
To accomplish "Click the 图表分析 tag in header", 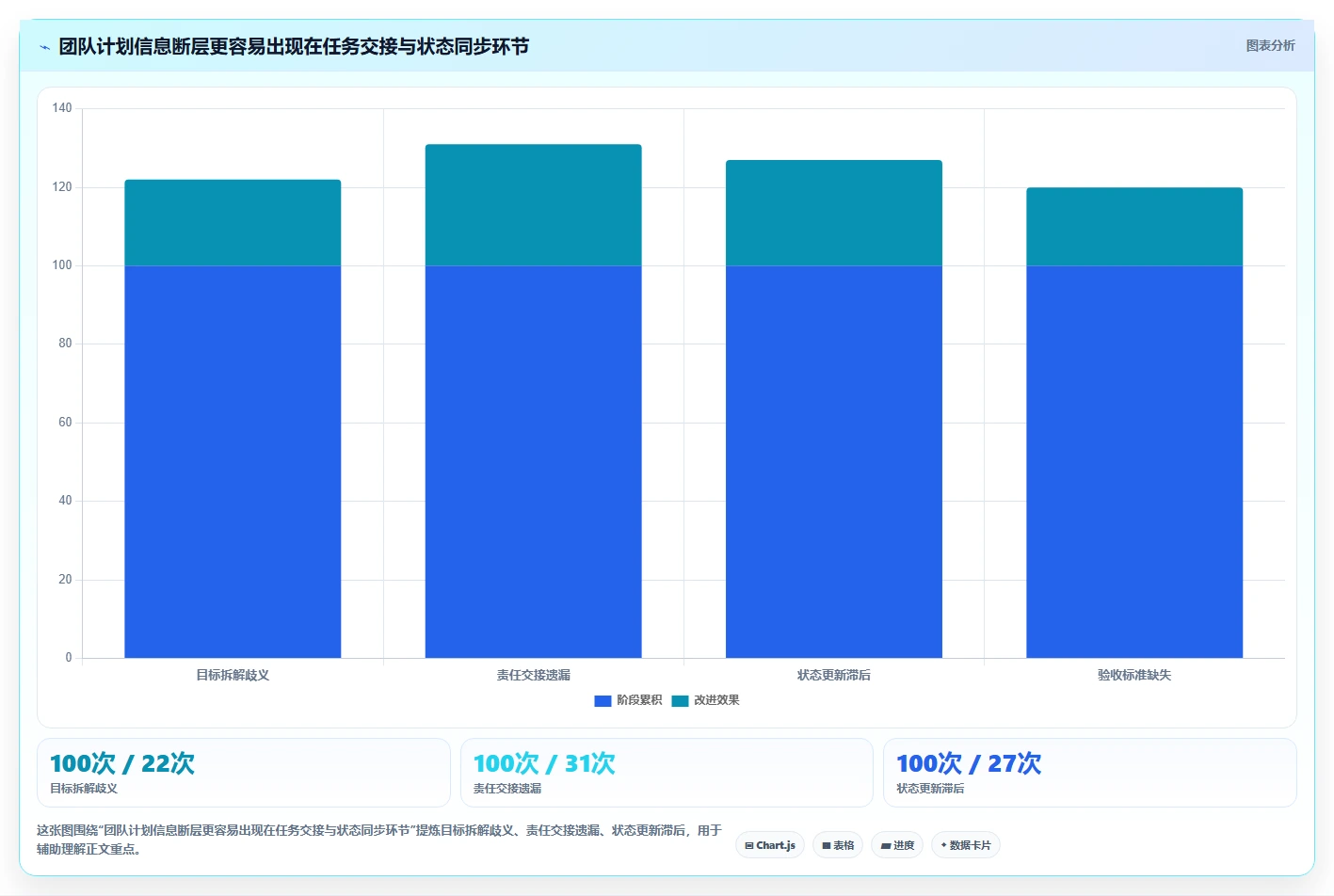I will coord(1270,45).
